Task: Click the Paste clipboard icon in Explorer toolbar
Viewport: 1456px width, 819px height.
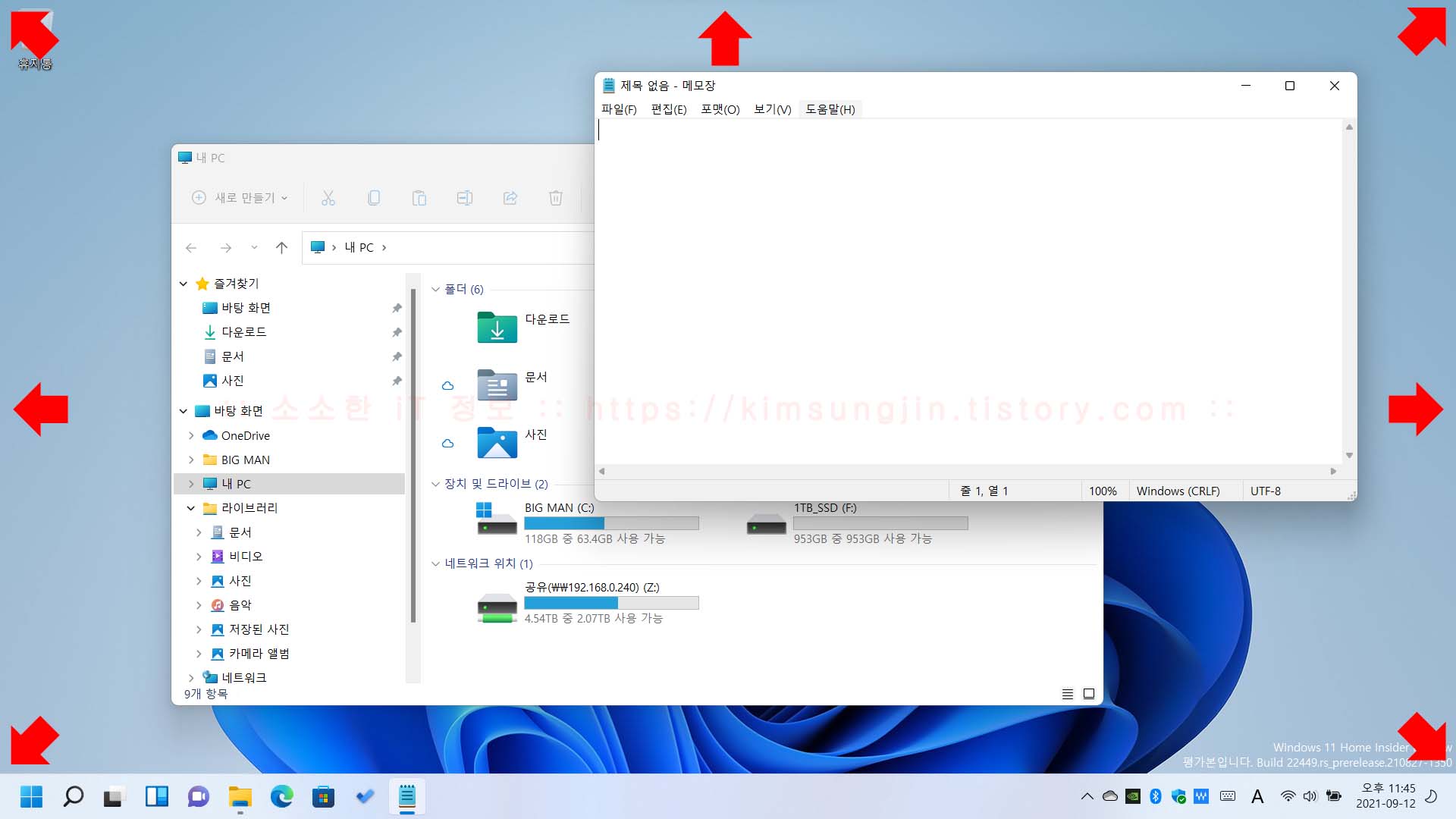Action: pos(419,198)
